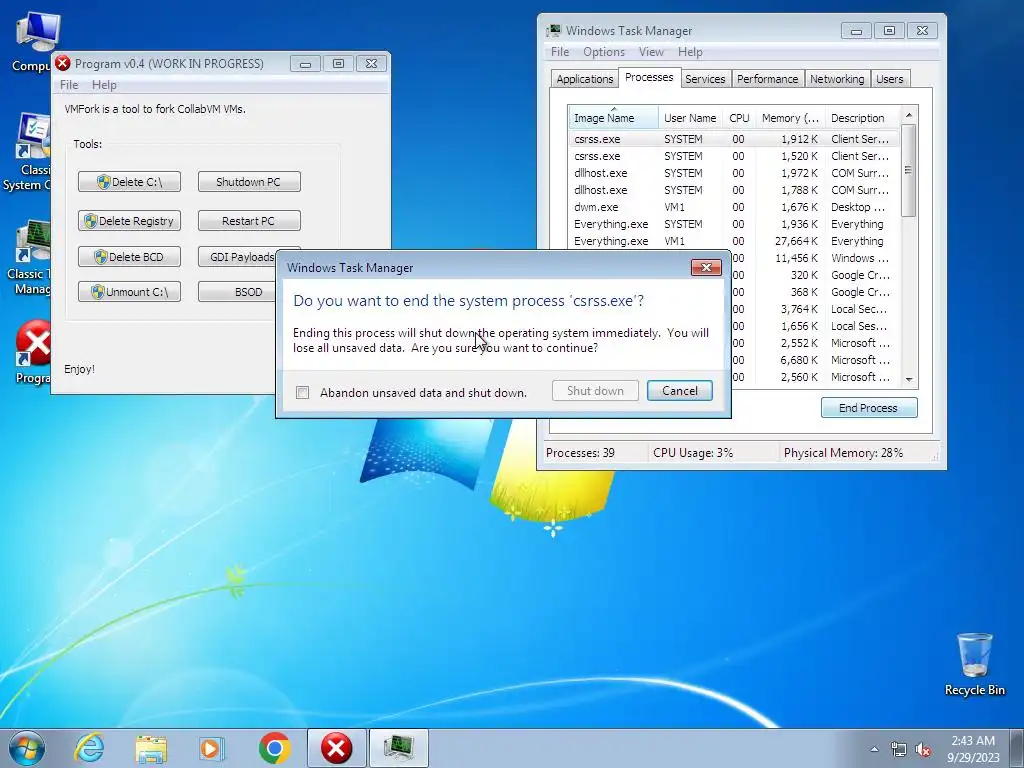Sort by Description column header
This screenshot has height=768, width=1024.
862,118
